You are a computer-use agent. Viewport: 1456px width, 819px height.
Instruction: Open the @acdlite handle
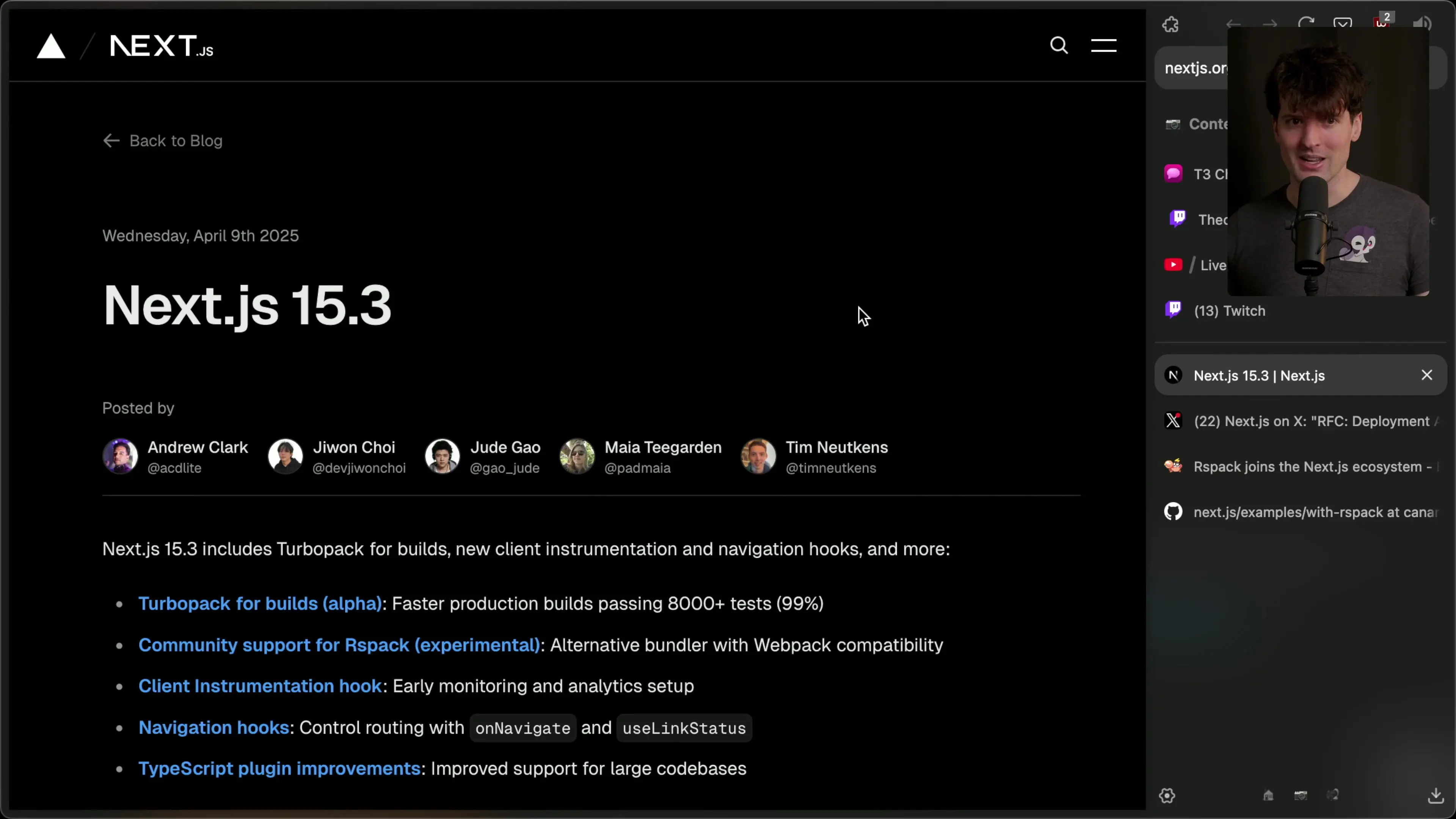pos(175,468)
